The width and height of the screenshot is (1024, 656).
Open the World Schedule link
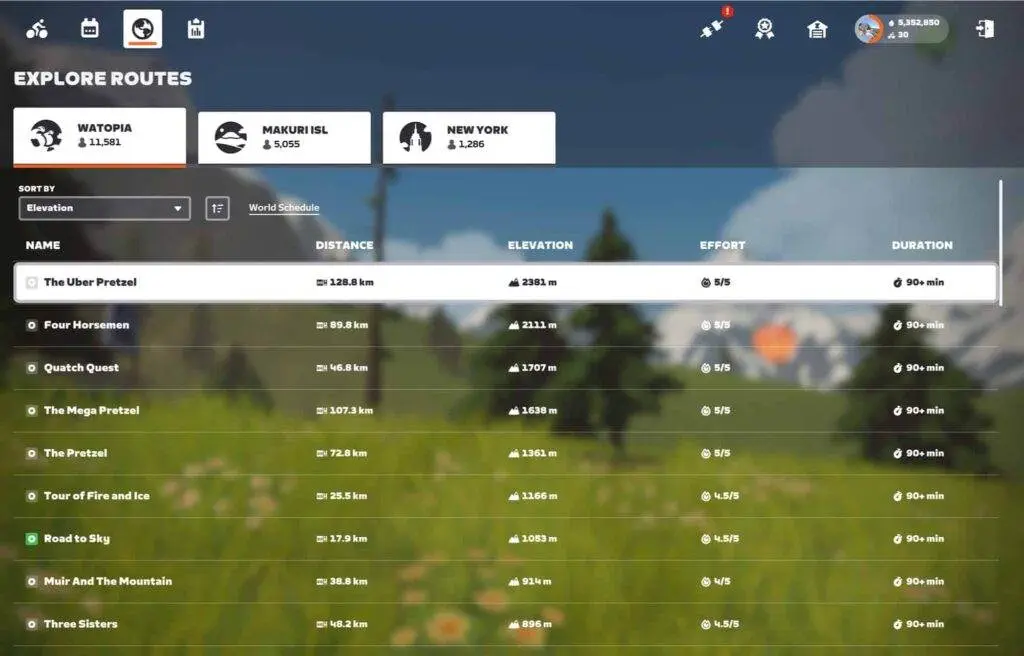[284, 208]
